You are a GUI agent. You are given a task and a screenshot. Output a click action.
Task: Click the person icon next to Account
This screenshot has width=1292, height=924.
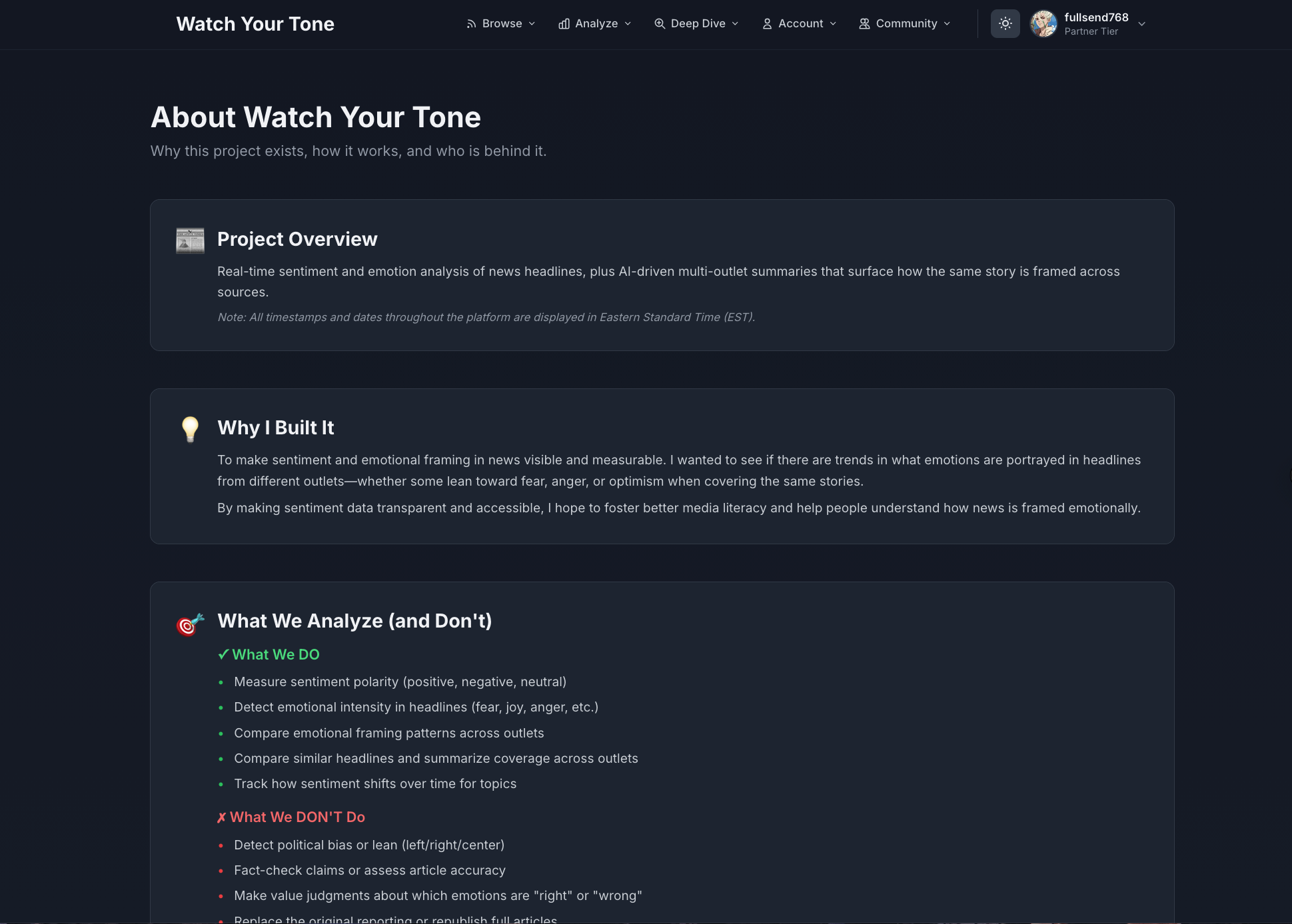point(766,23)
